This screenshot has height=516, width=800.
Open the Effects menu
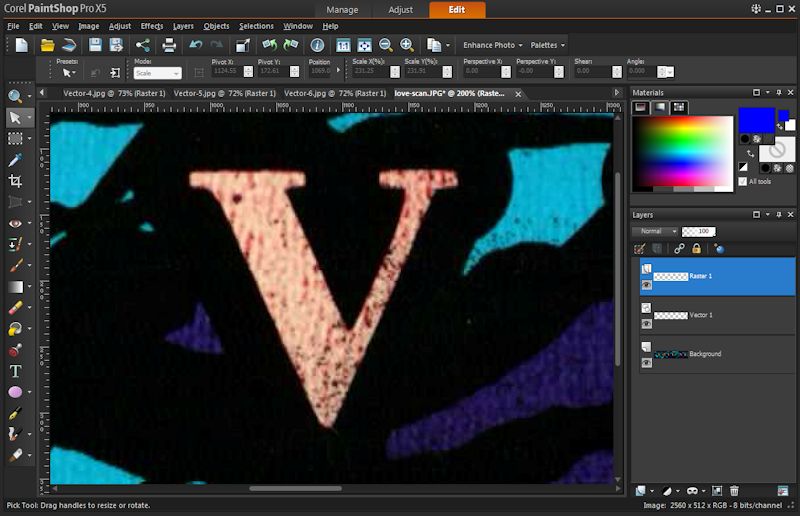coord(152,26)
